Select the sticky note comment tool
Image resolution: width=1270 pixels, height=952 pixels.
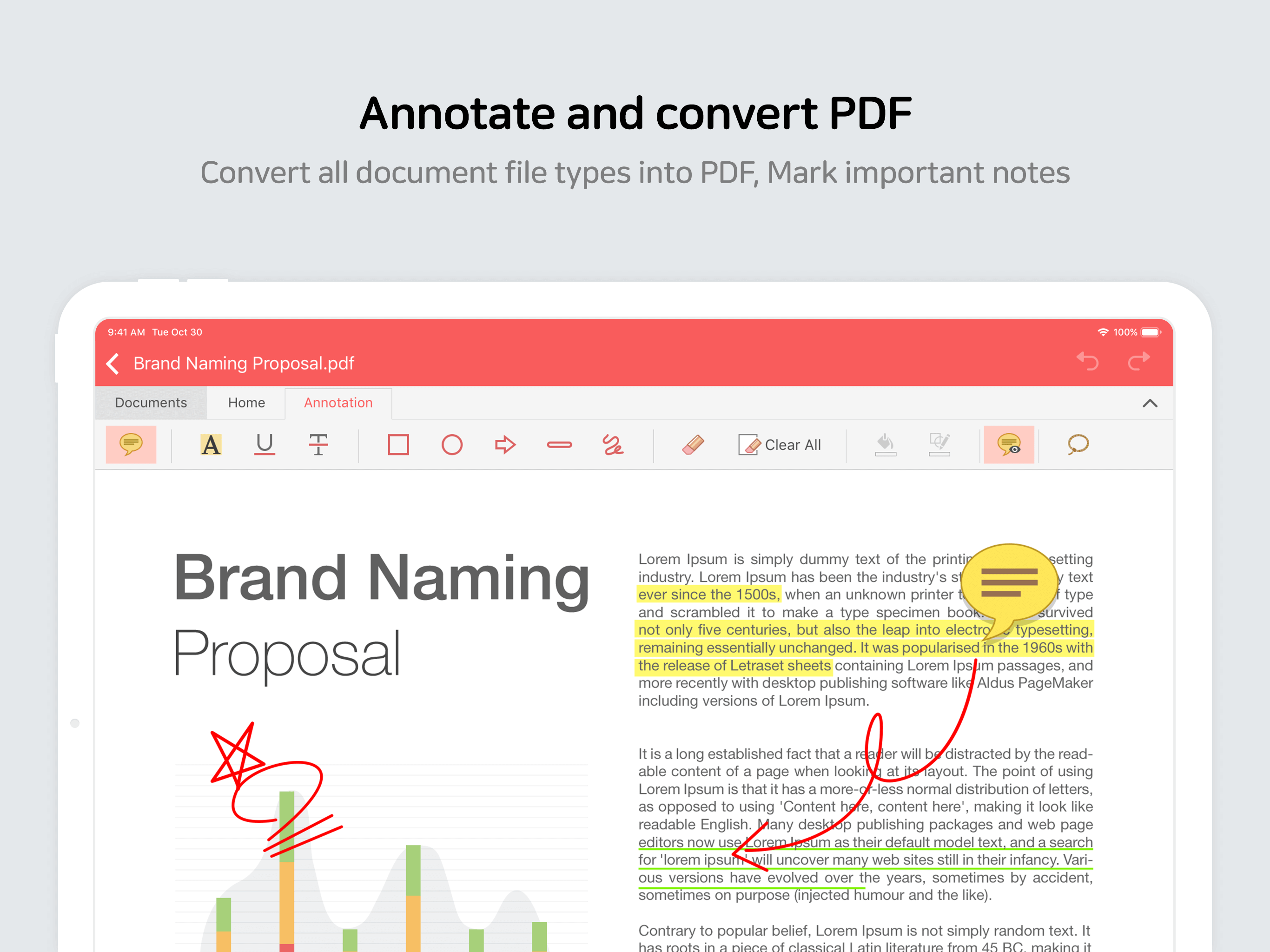click(131, 444)
